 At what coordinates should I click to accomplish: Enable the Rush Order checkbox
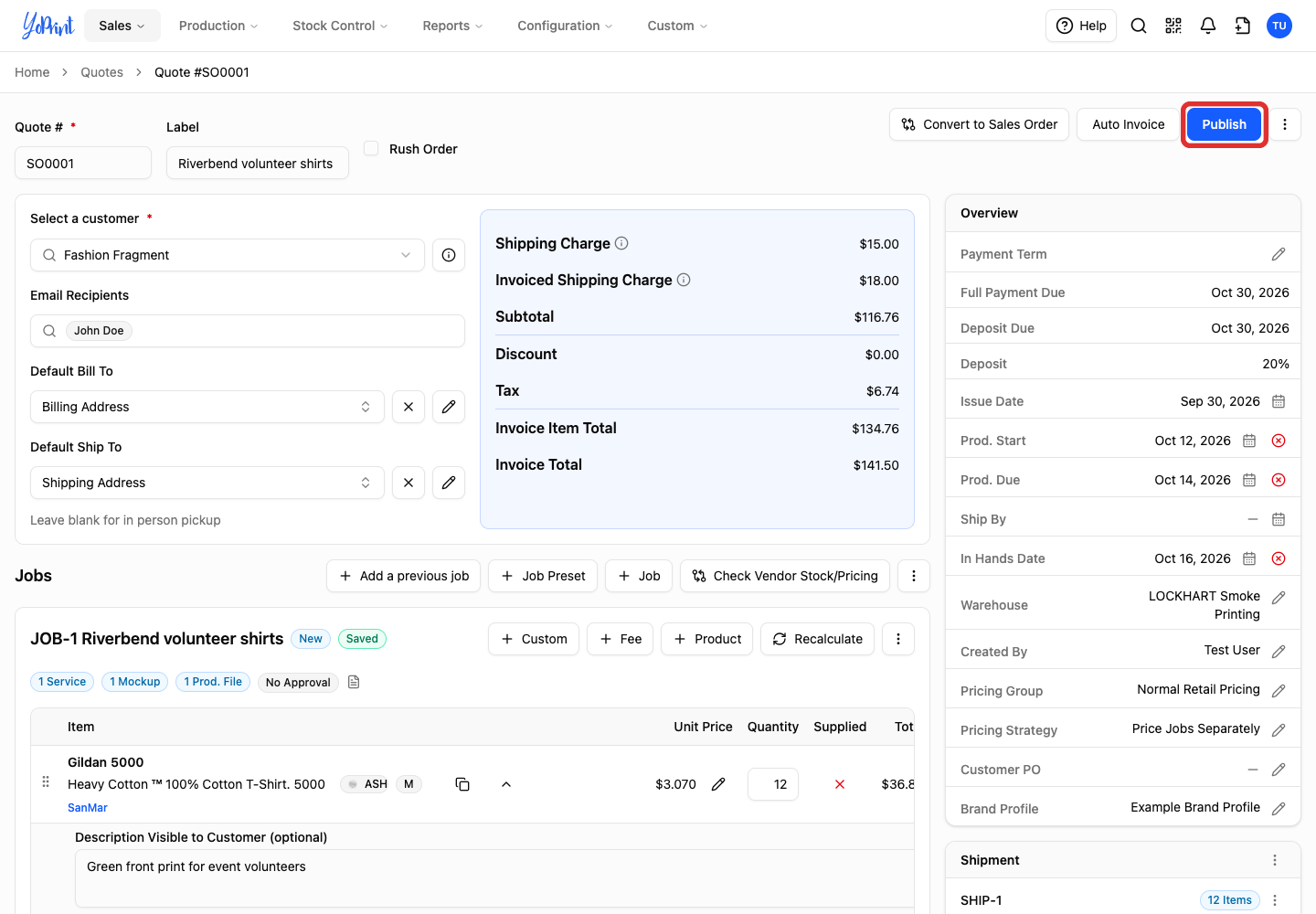click(x=371, y=148)
